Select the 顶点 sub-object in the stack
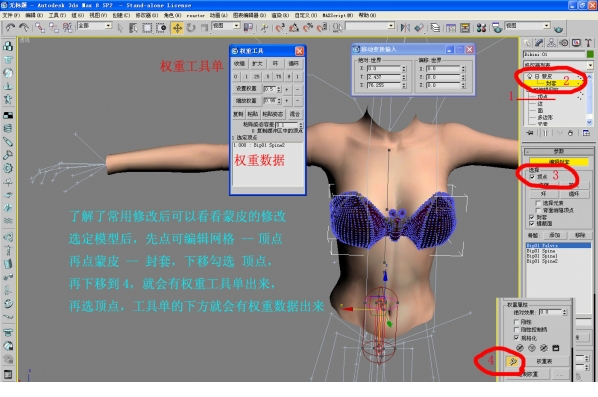The height and width of the screenshot is (397, 598). click(543, 96)
